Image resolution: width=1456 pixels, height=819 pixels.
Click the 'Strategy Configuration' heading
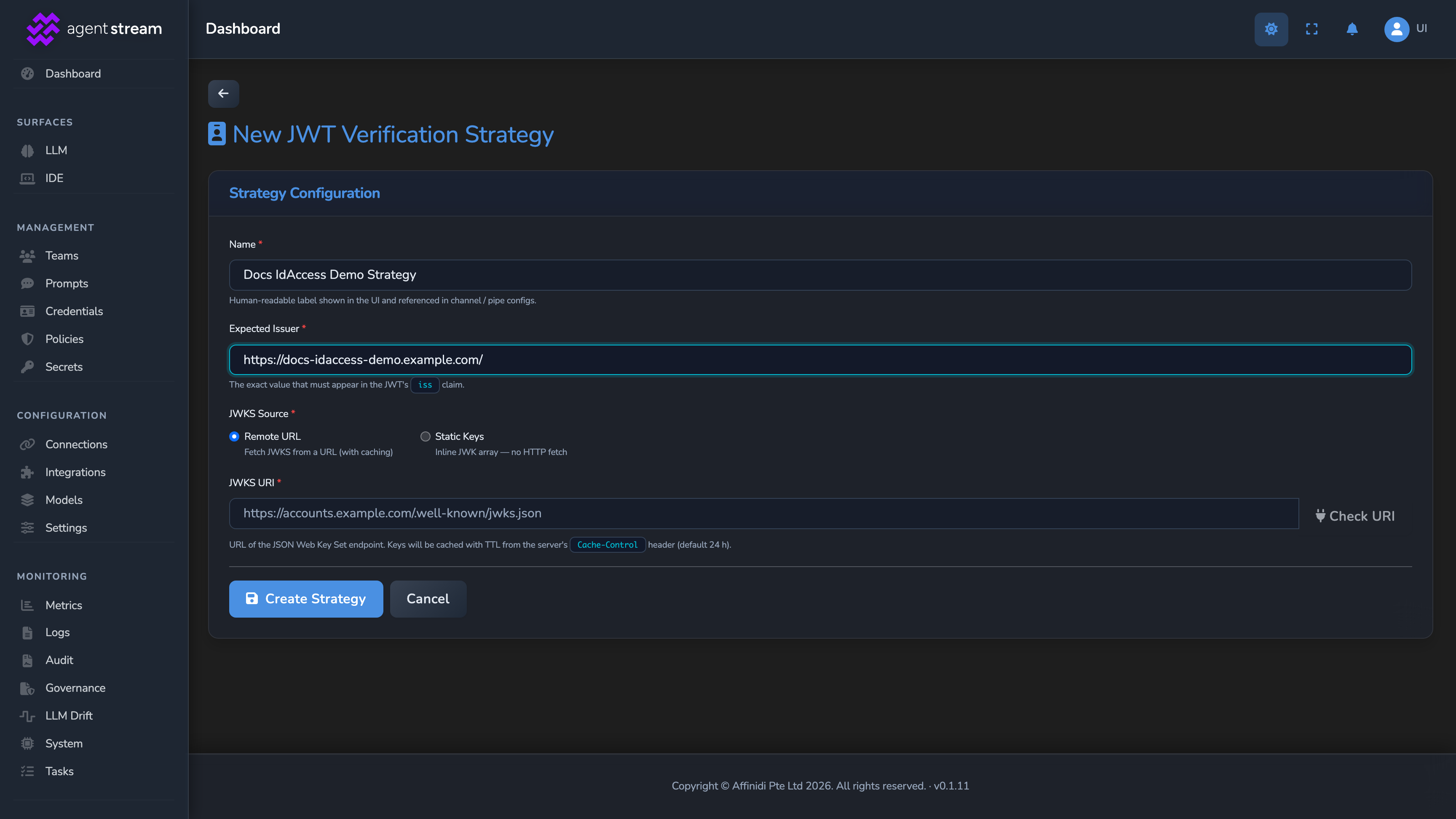(304, 193)
